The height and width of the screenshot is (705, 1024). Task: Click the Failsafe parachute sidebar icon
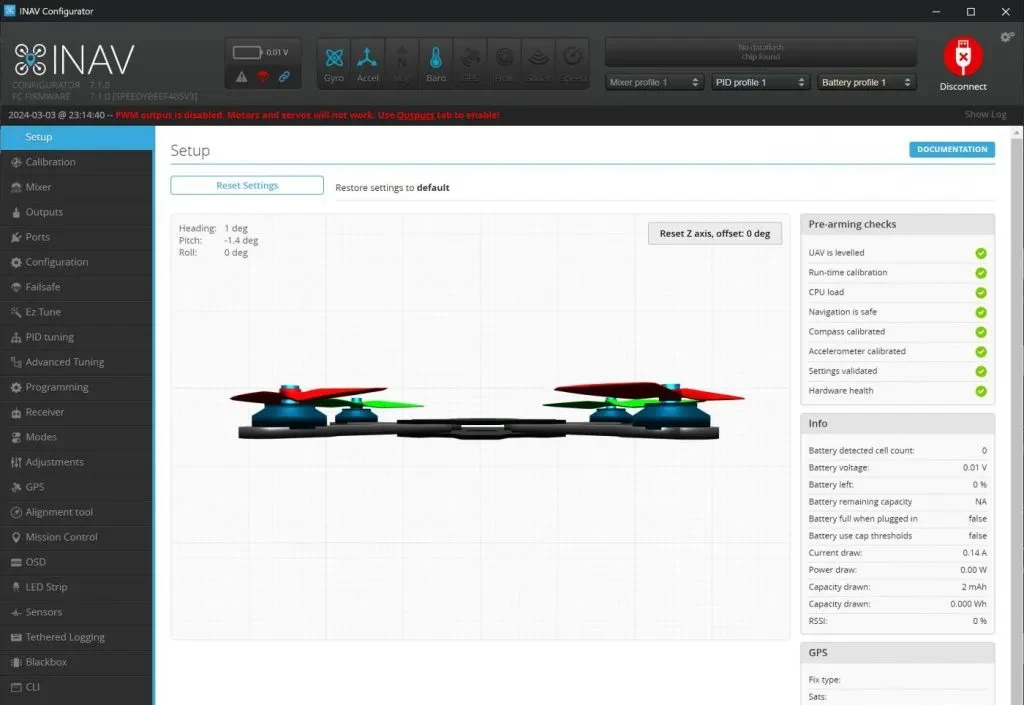point(16,287)
